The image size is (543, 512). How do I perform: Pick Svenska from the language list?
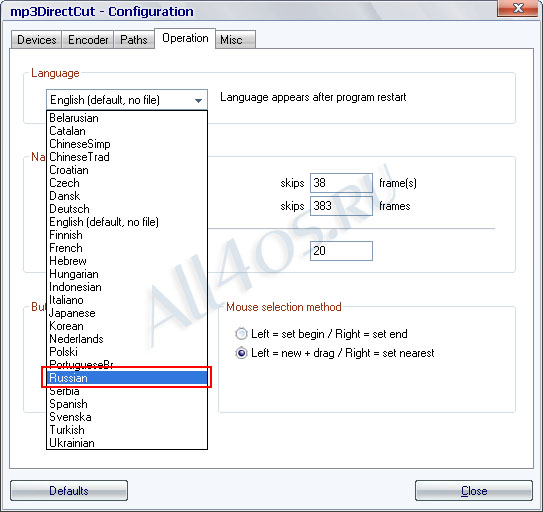tap(127, 417)
